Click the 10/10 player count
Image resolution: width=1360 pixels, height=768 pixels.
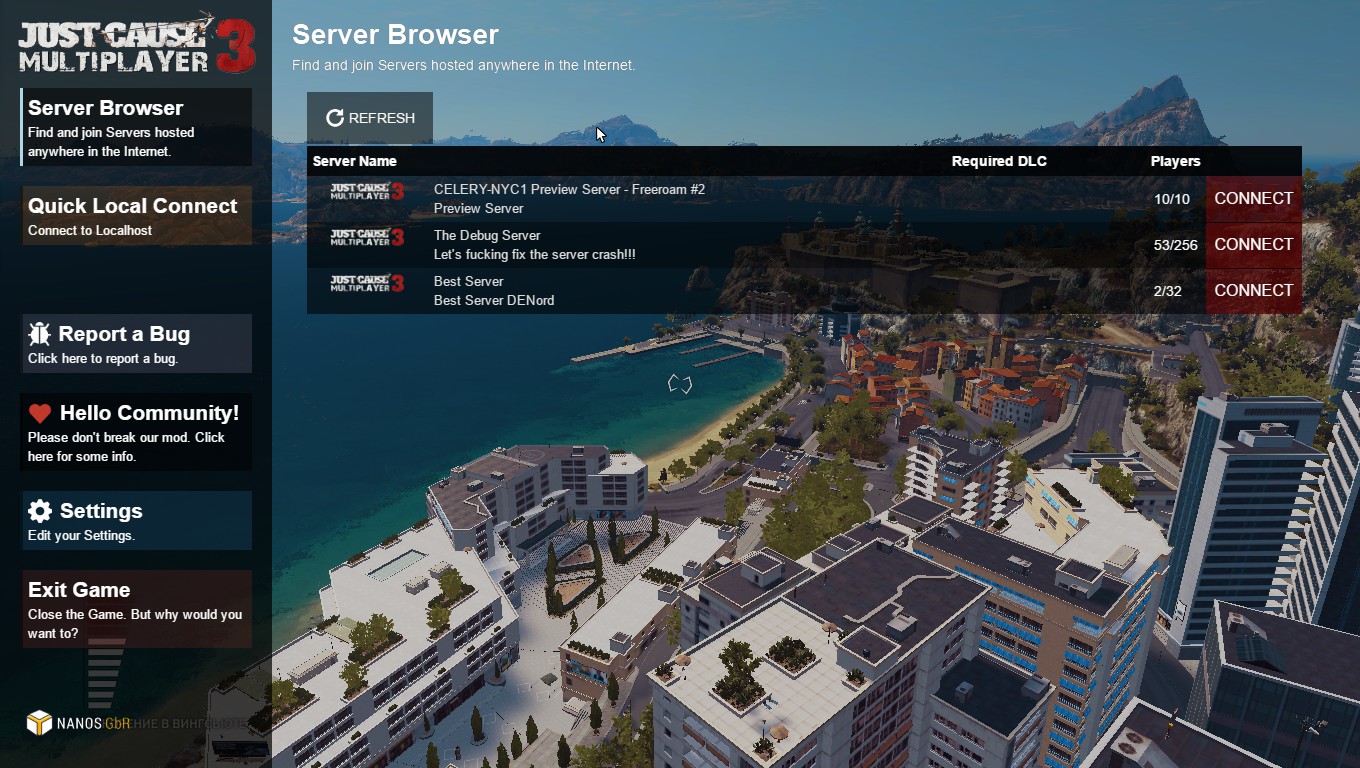coord(1172,199)
